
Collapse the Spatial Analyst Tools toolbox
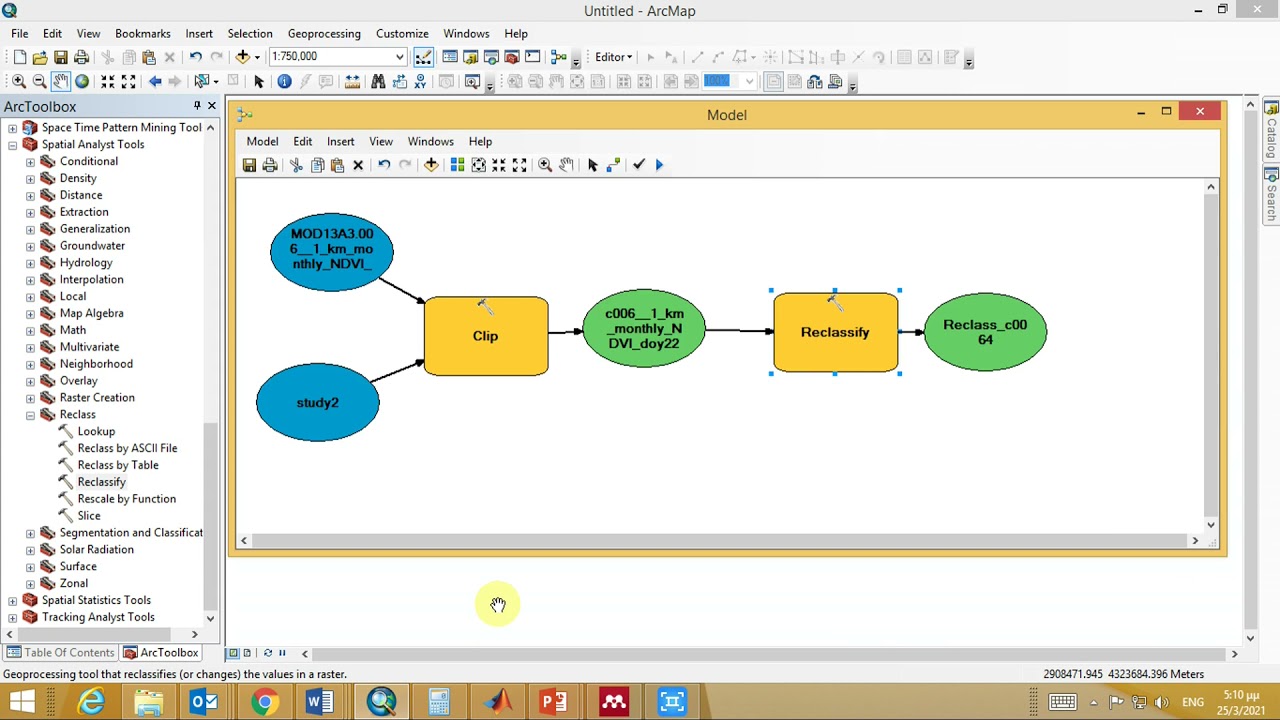[x=12, y=145]
